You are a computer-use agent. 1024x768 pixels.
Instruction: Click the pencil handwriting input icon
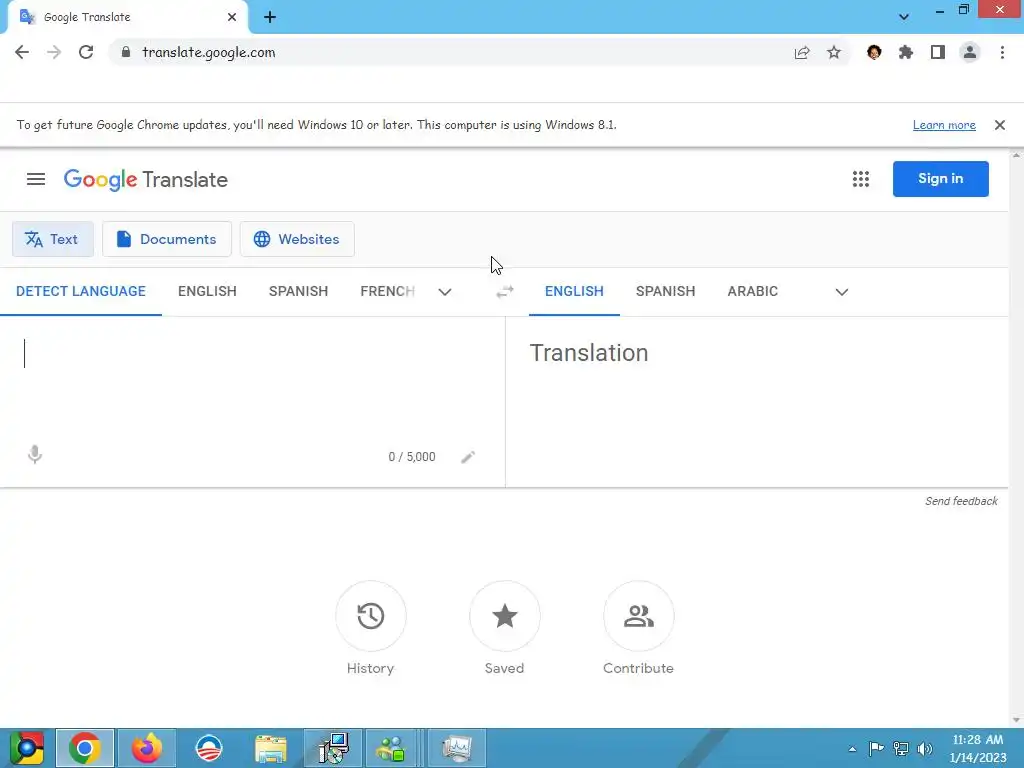click(x=468, y=456)
